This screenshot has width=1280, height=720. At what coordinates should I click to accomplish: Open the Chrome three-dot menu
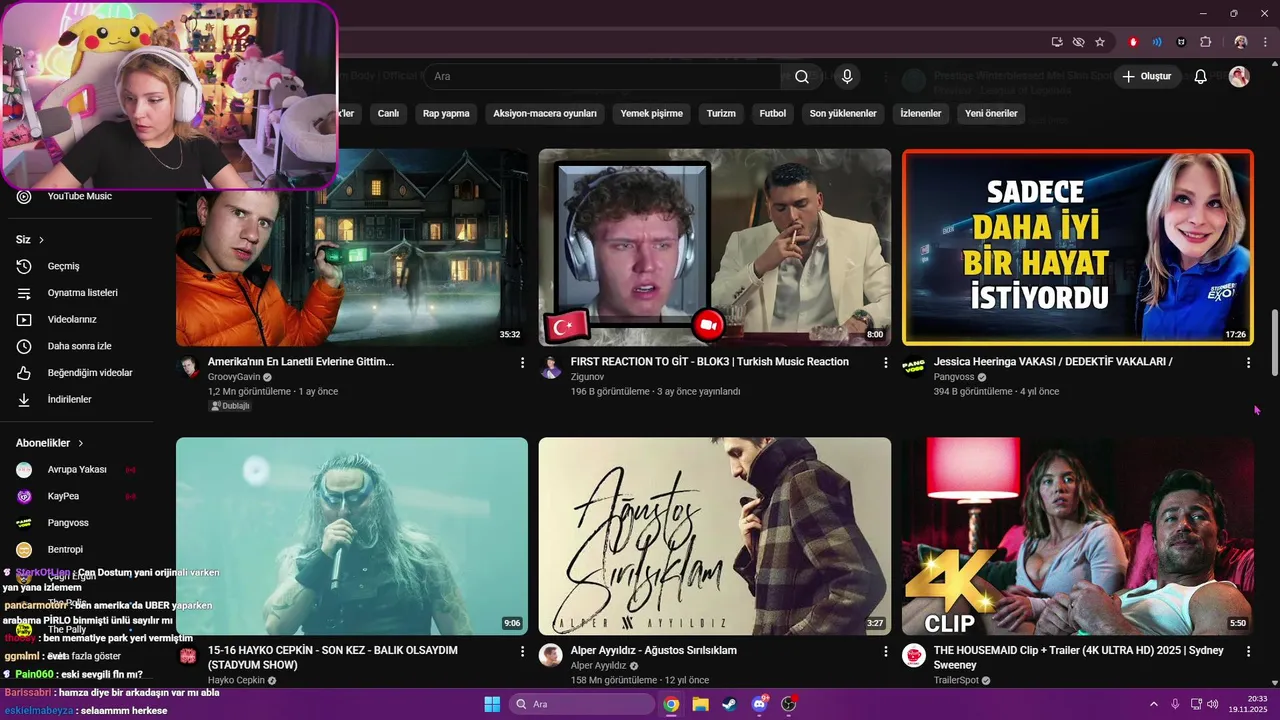click(1265, 42)
